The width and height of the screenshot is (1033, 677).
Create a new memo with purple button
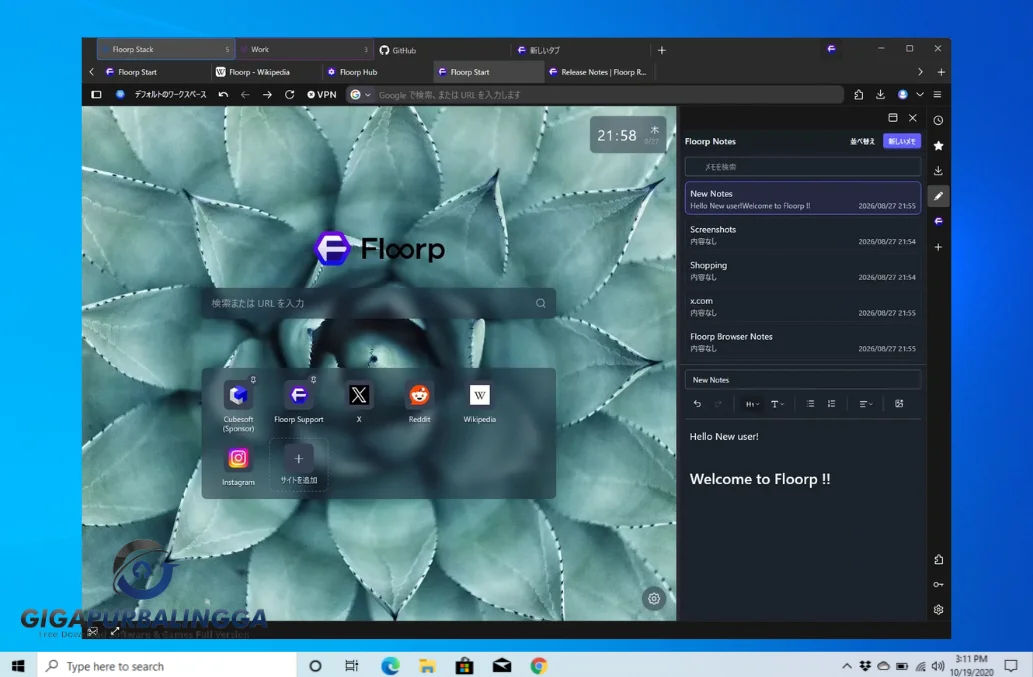tap(901, 141)
